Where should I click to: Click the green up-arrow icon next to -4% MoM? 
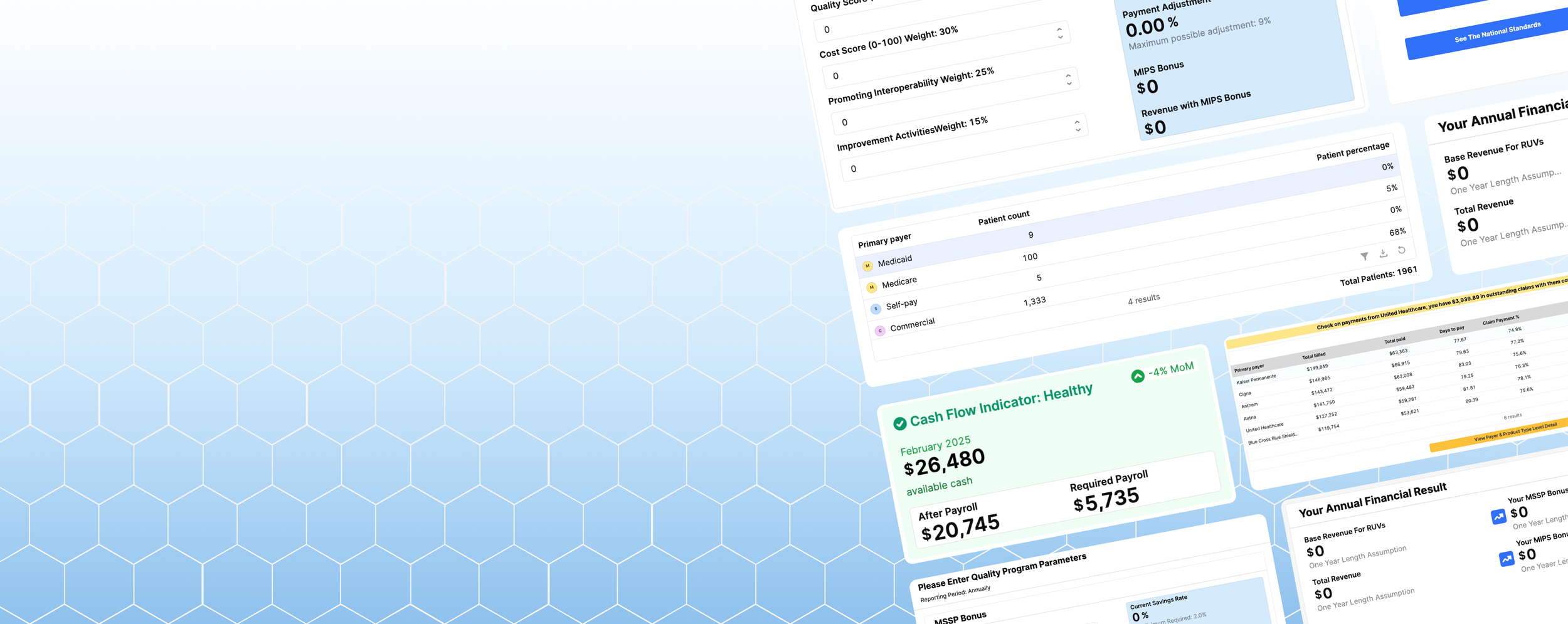click(1137, 376)
